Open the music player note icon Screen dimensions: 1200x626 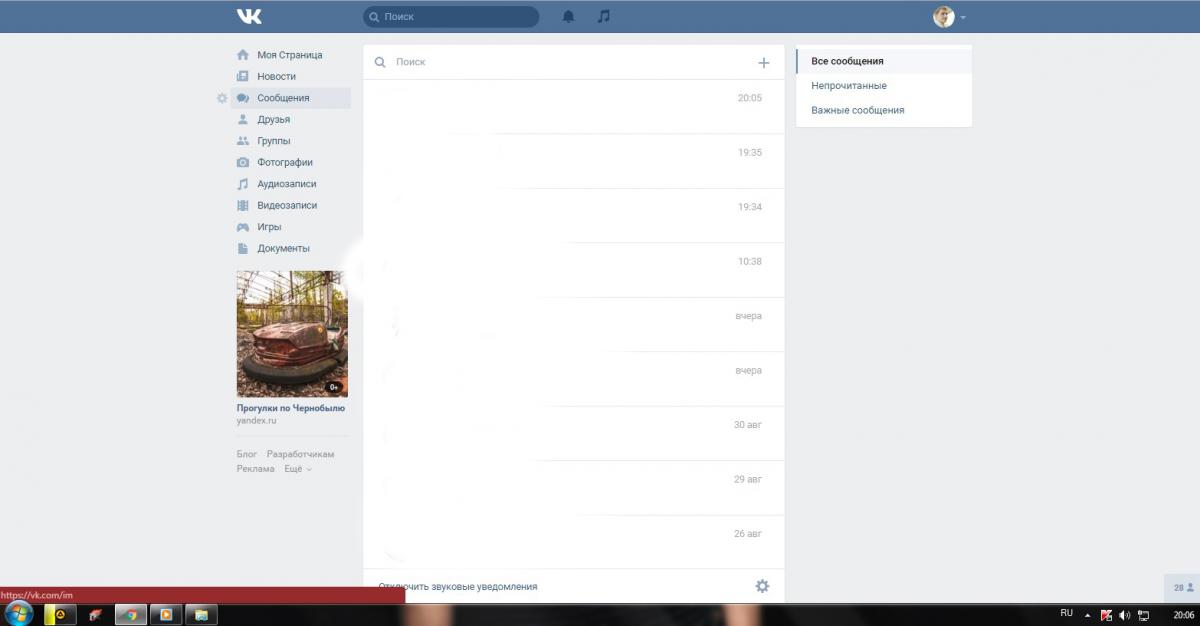tap(603, 16)
